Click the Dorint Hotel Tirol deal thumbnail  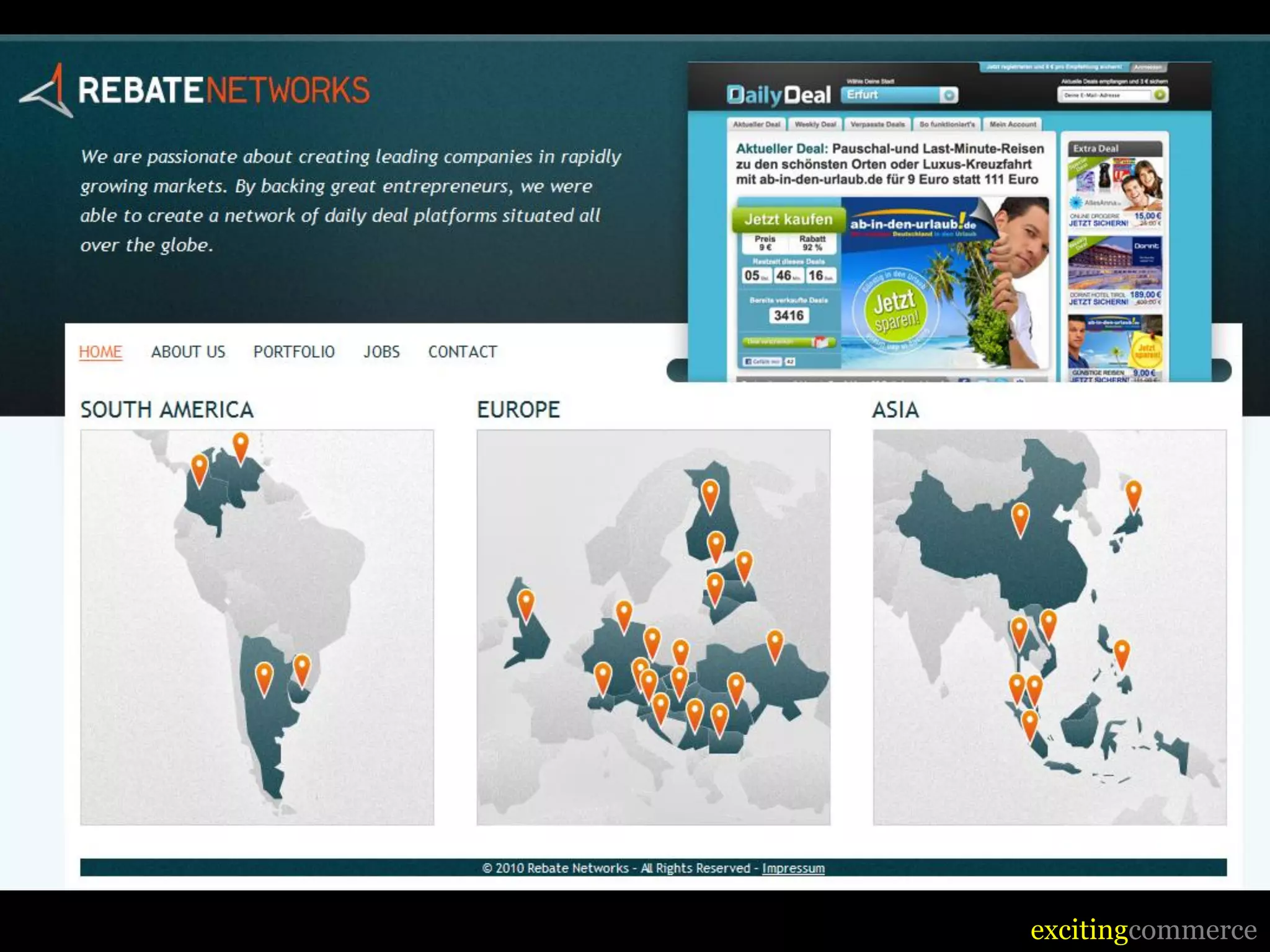[1114, 263]
